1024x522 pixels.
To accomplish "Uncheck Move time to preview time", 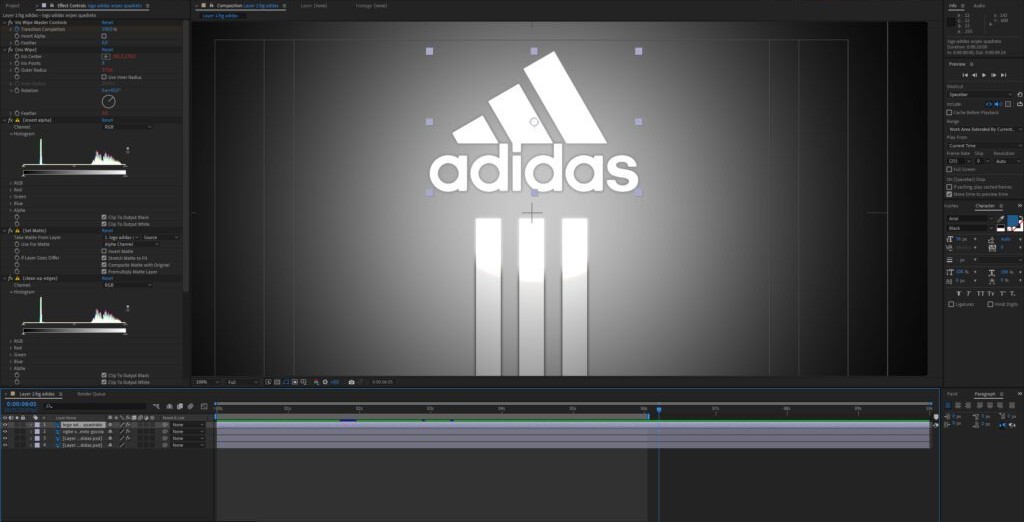I will (x=950, y=194).
